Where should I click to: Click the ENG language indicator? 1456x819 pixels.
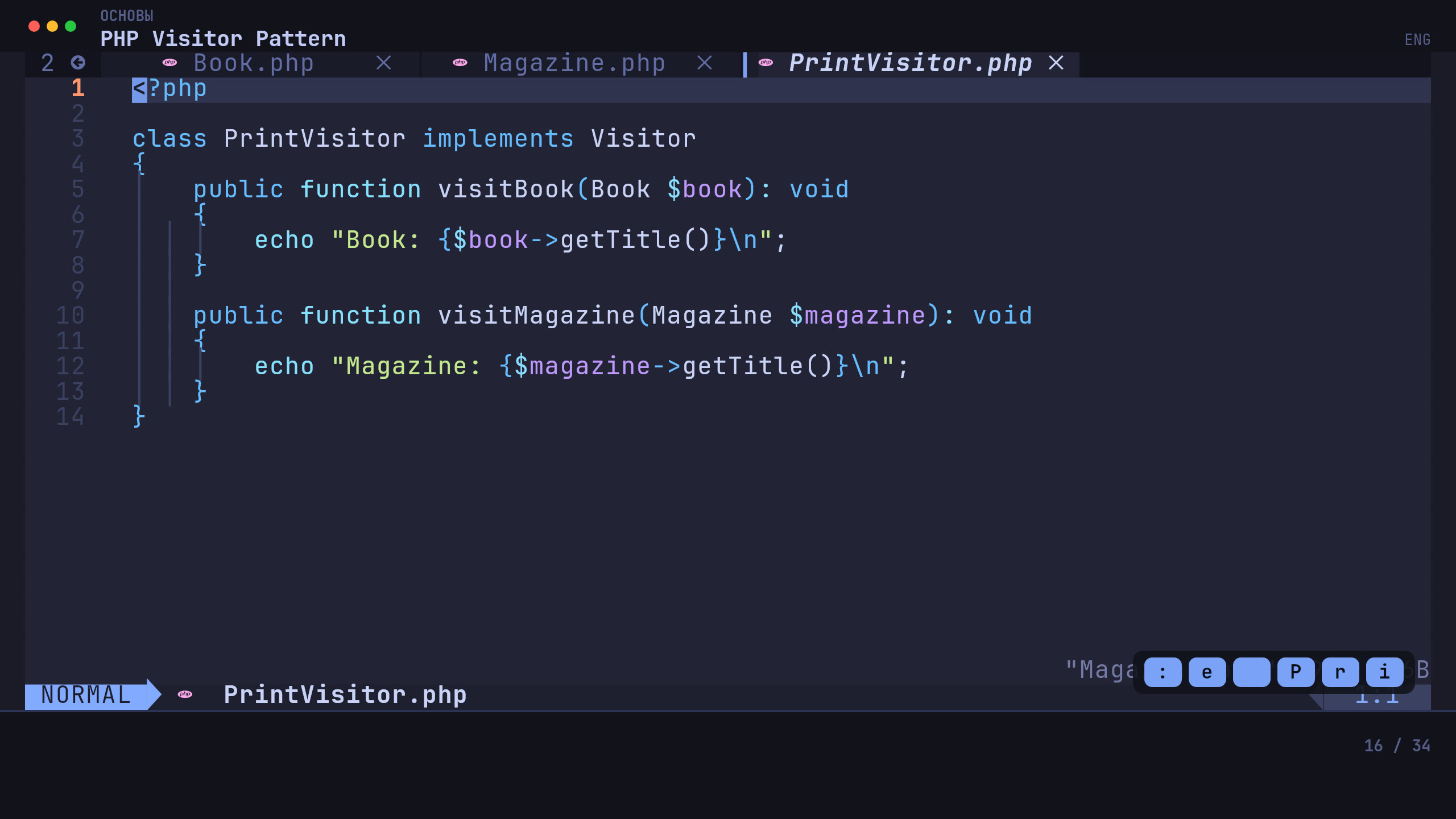point(1417,40)
